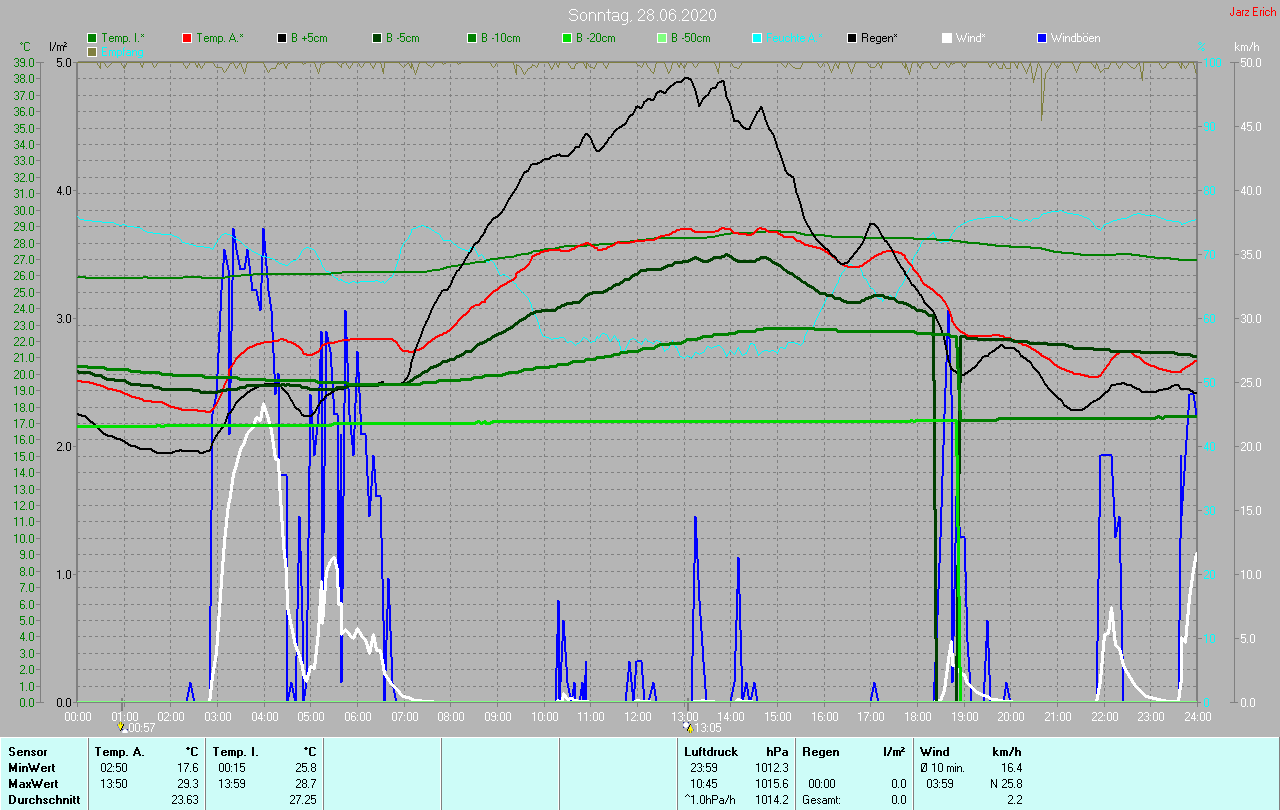Toggle the Temp. I. series via its legend square
Image resolution: width=1280 pixels, height=810 pixels.
pos(92,38)
